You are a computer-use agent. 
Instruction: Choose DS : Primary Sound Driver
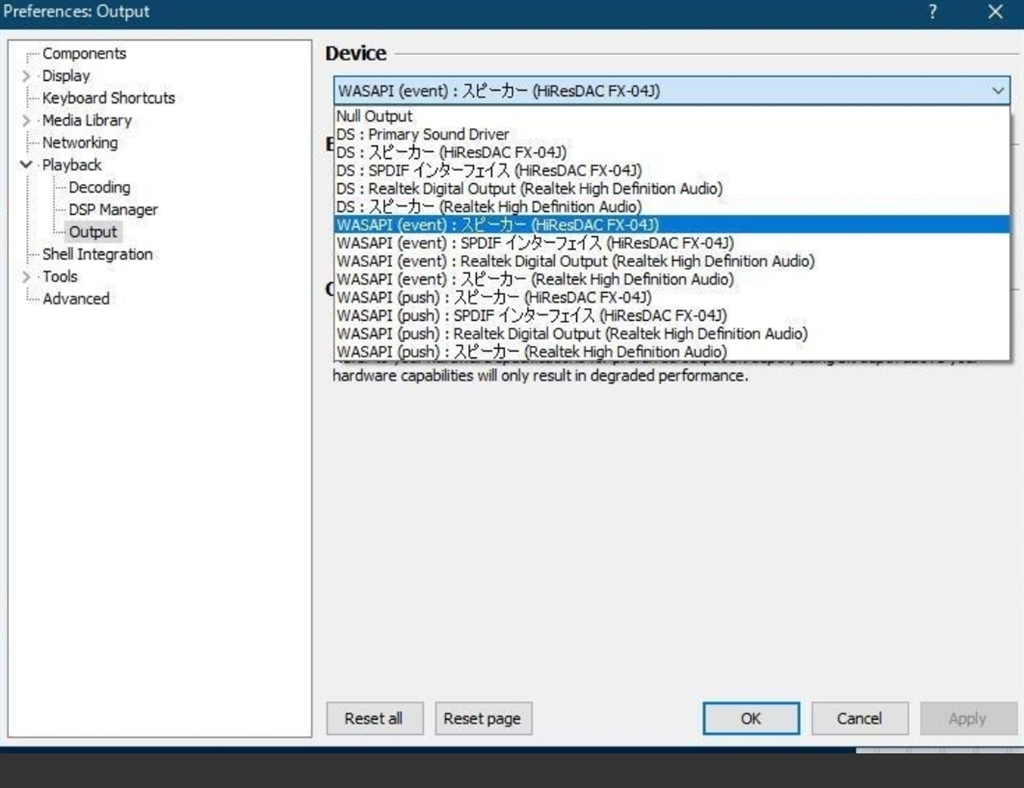pos(671,134)
